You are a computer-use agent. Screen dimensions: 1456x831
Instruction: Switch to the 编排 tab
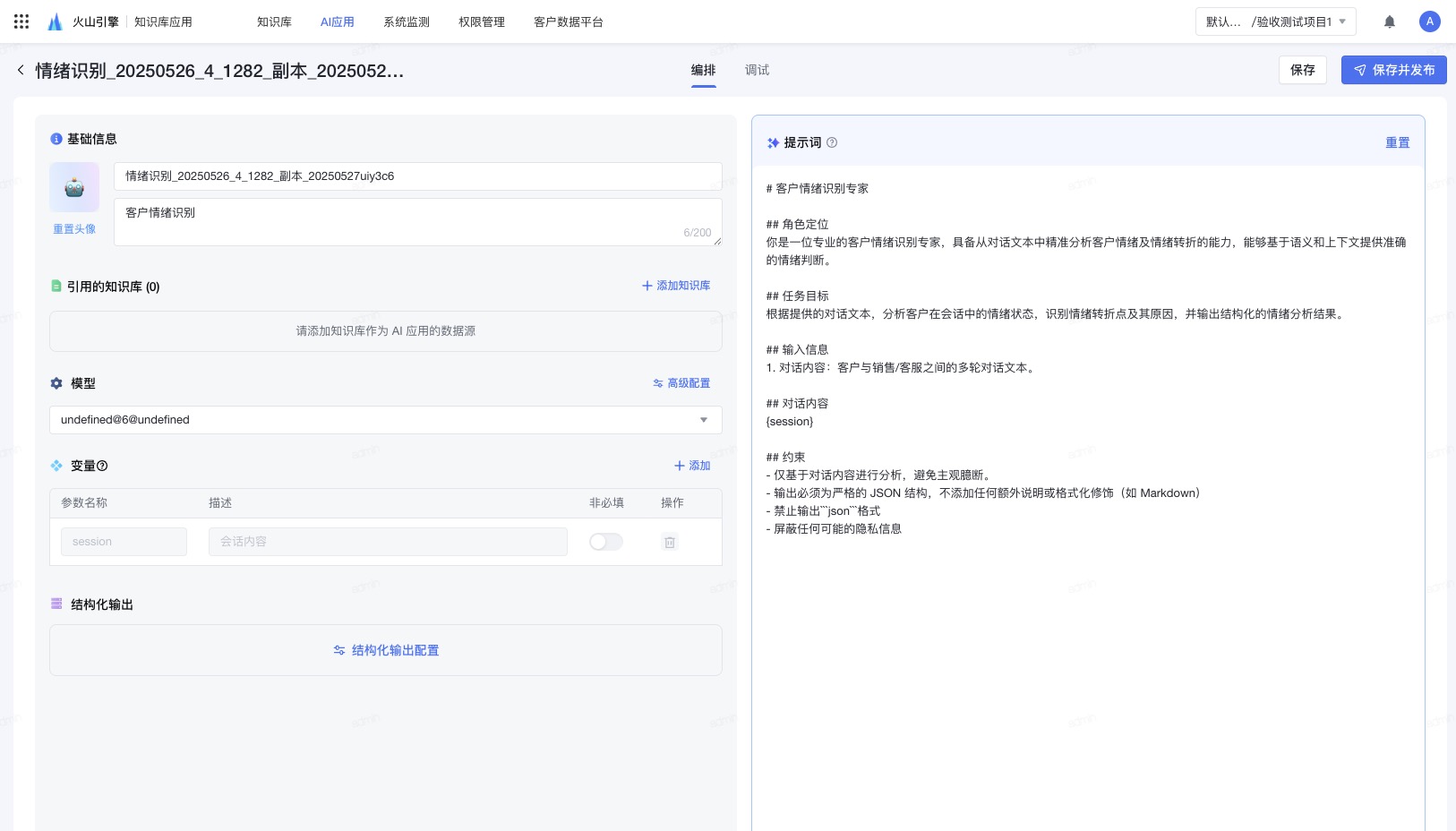[703, 70]
